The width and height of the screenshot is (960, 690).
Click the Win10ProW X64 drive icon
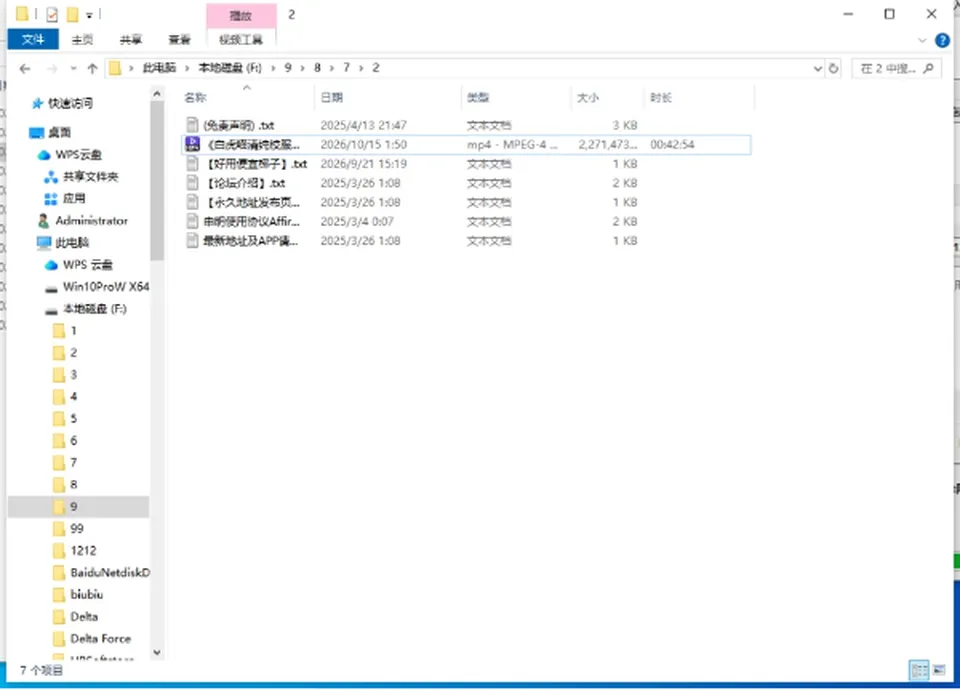coord(51,288)
